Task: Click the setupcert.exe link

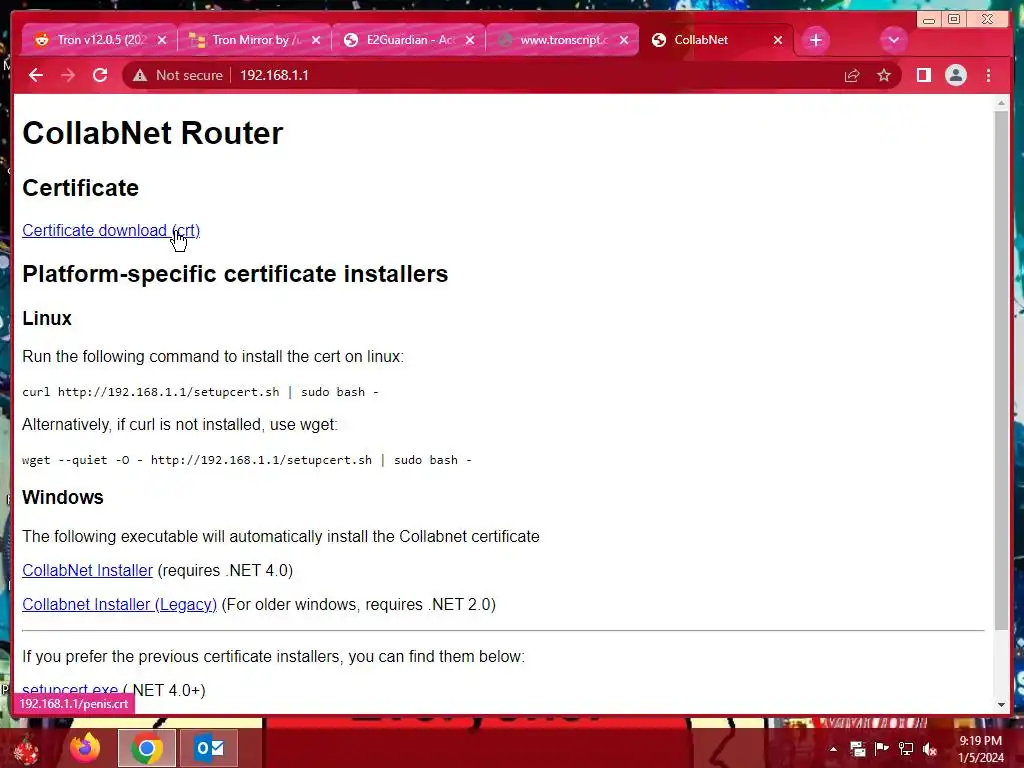Action: click(70, 690)
